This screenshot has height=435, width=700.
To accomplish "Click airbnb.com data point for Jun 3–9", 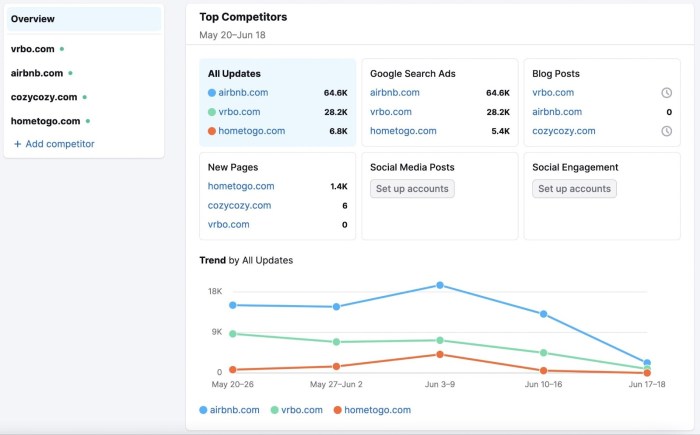I will pyautogui.click(x=440, y=285).
